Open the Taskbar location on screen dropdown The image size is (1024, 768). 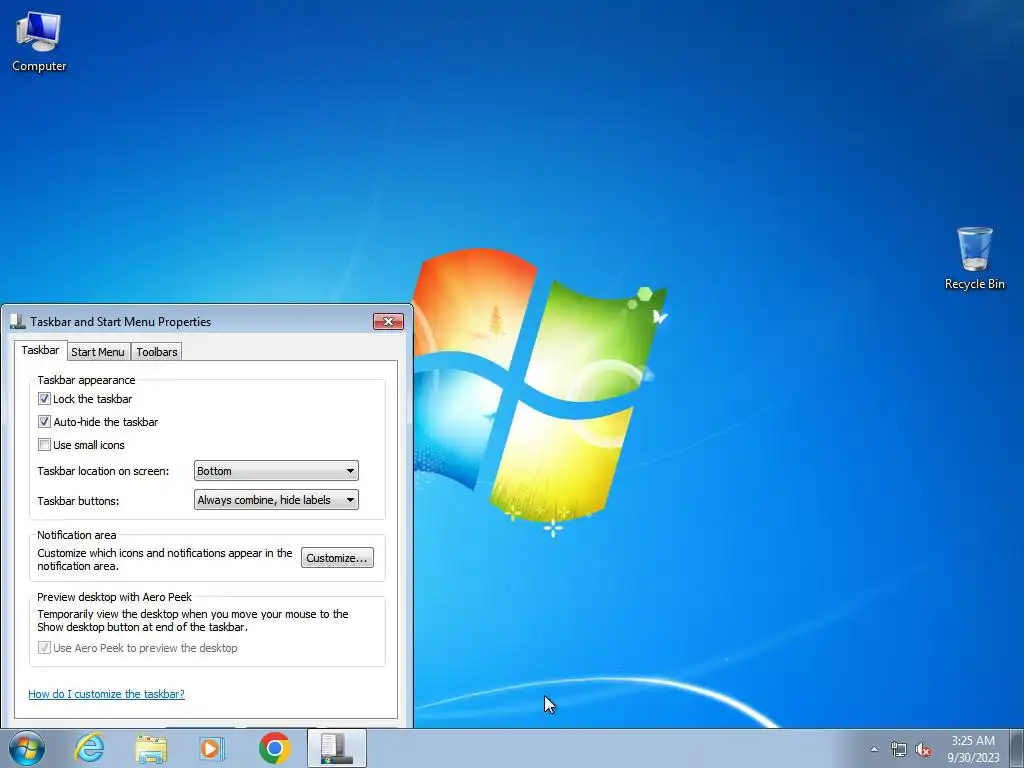(x=276, y=471)
